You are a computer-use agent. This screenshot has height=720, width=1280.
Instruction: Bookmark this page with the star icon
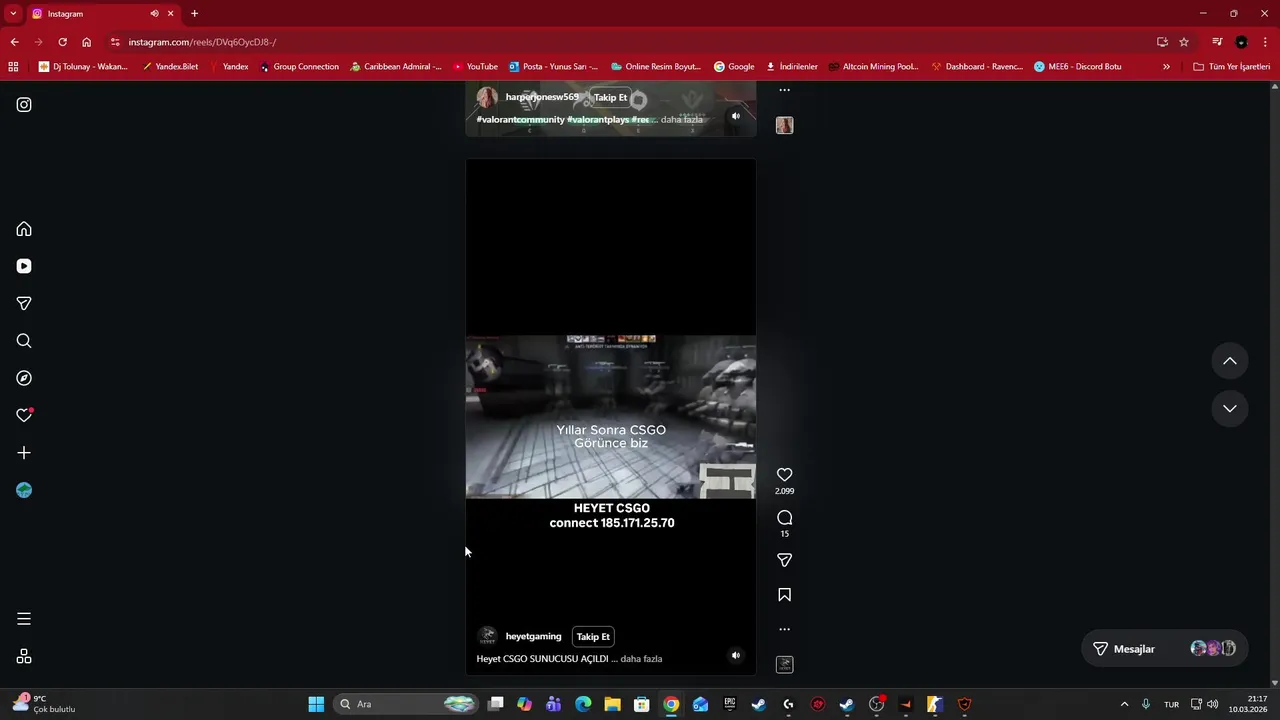pyautogui.click(x=1184, y=42)
